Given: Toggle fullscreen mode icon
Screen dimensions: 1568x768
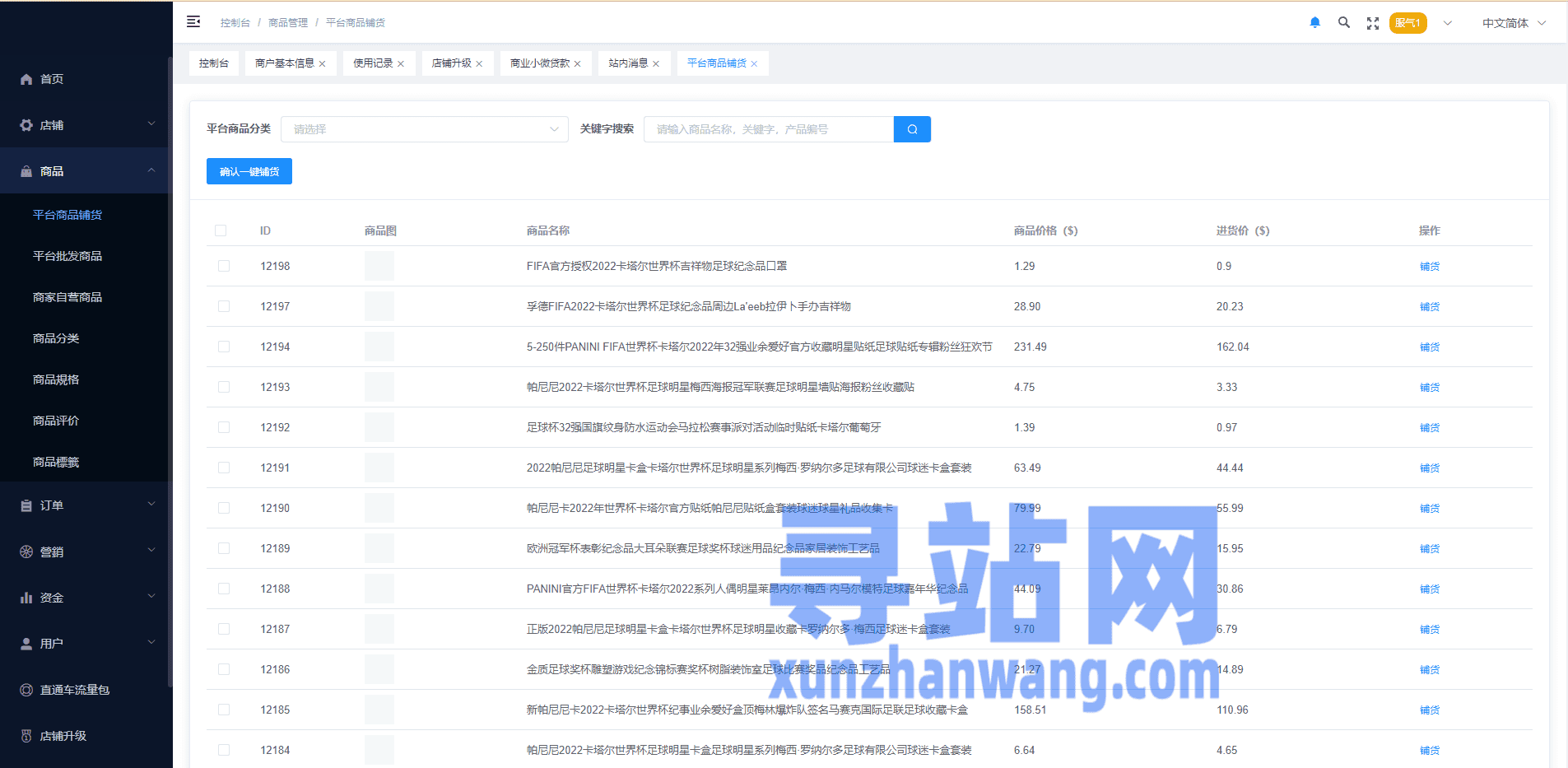Looking at the screenshot, I should 1372,23.
